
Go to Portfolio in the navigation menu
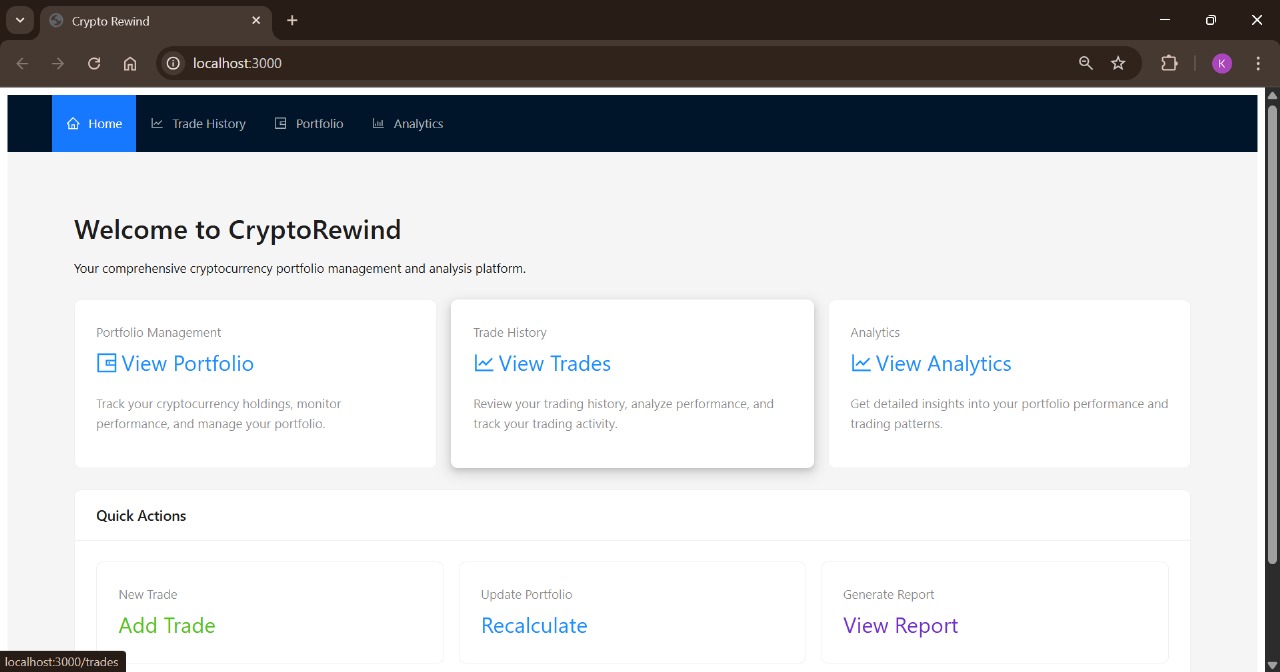pyautogui.click(x=309, y=124)
